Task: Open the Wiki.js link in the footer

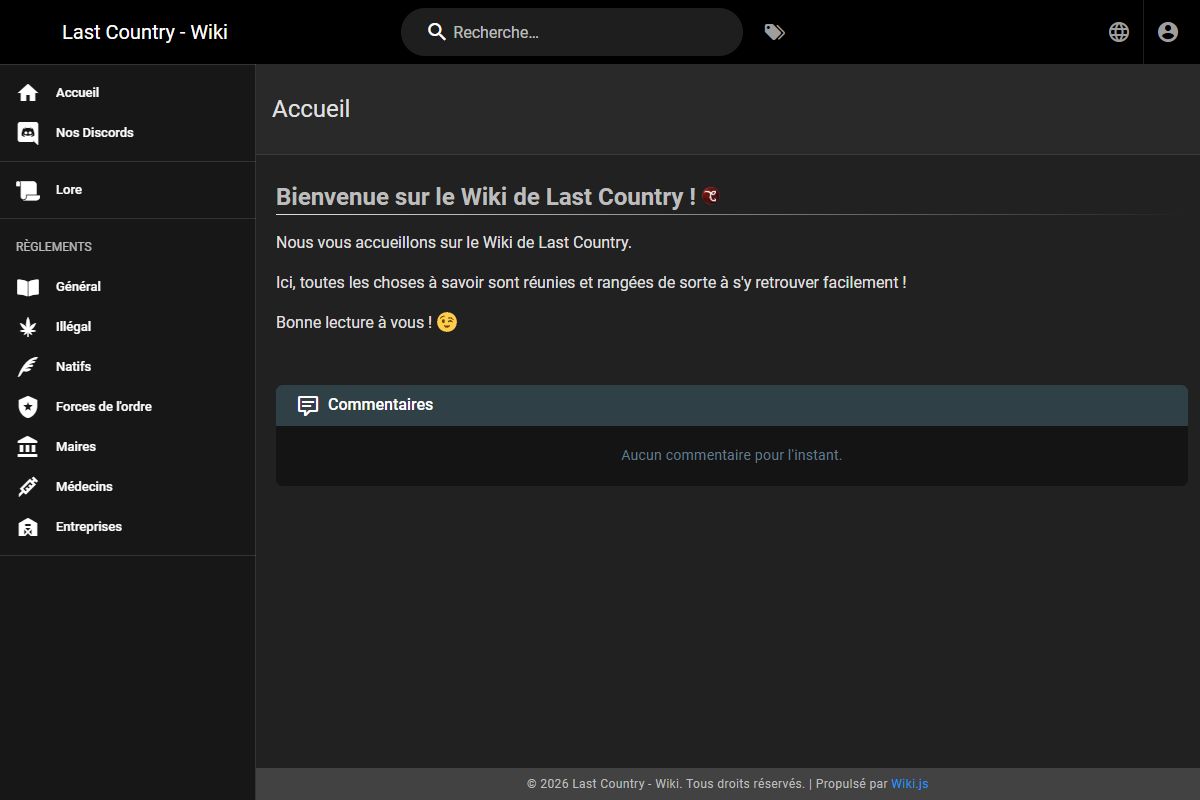Action: (x=908, y=783)
